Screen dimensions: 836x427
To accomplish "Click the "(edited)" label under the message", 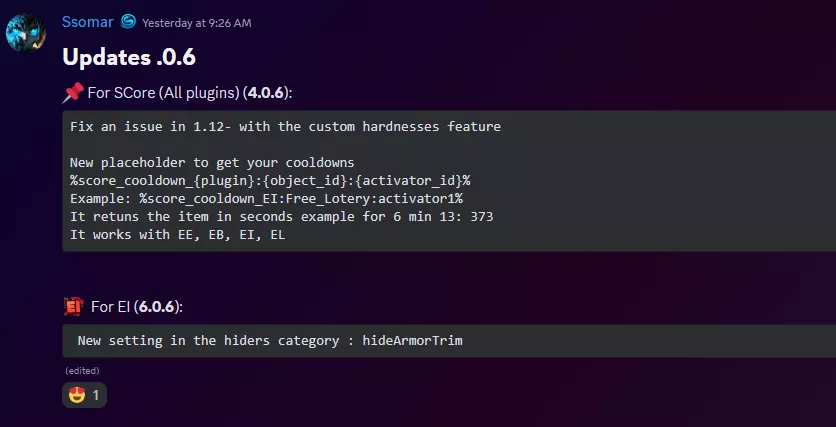I will [82, 371].
